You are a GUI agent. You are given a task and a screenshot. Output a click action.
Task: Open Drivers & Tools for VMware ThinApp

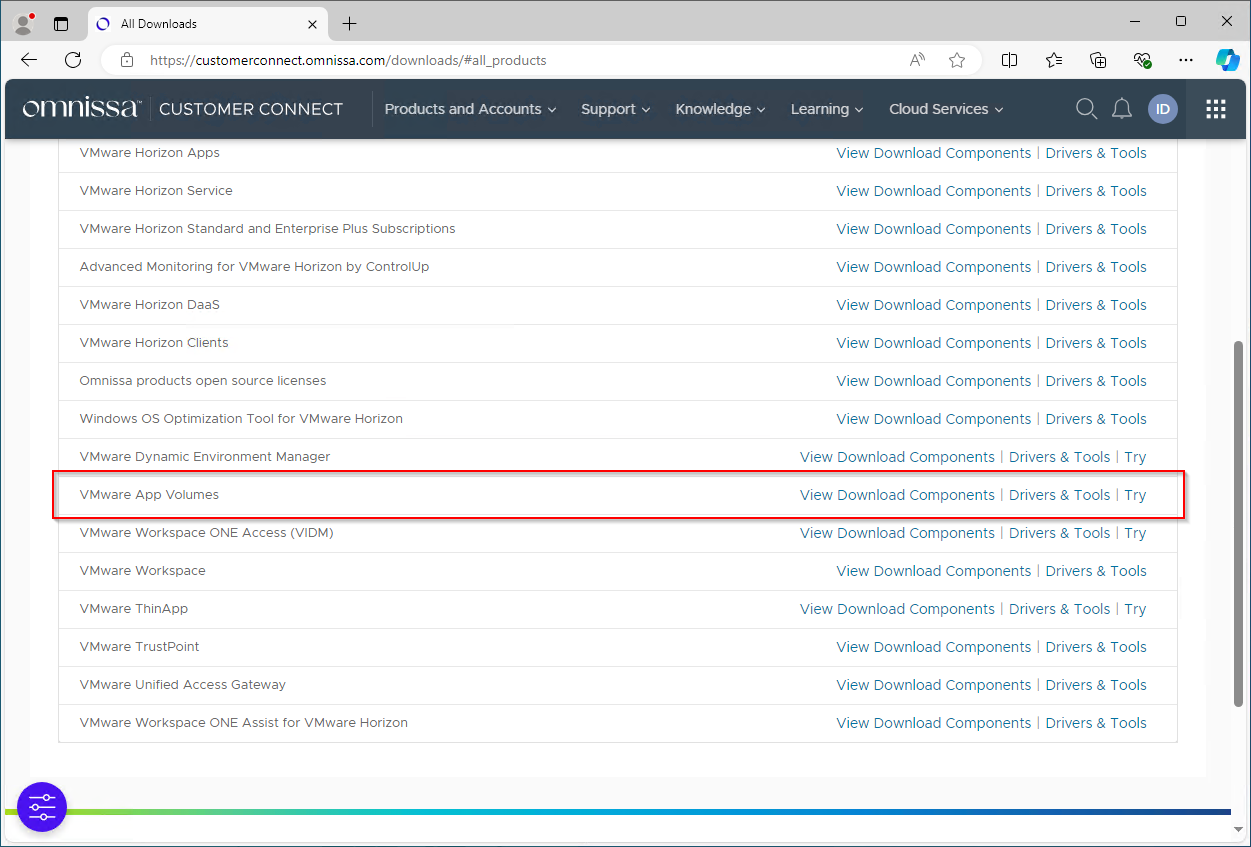click(x=1059, y=608)
